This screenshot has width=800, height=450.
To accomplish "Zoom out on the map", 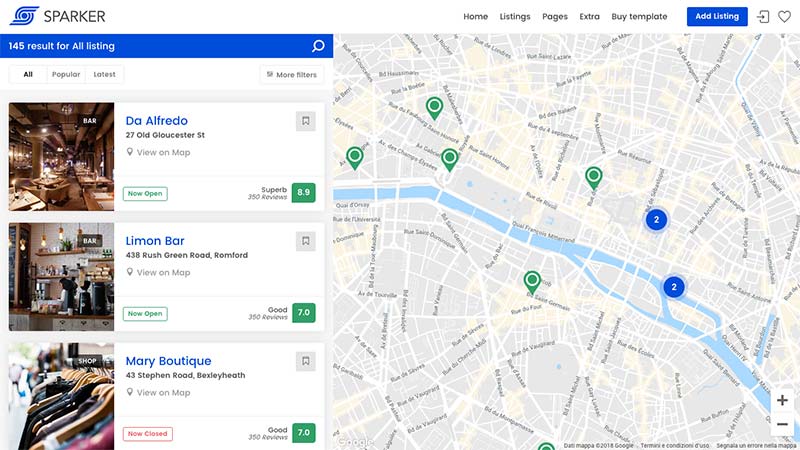I will pyautogui.click(x=782, y=424).
